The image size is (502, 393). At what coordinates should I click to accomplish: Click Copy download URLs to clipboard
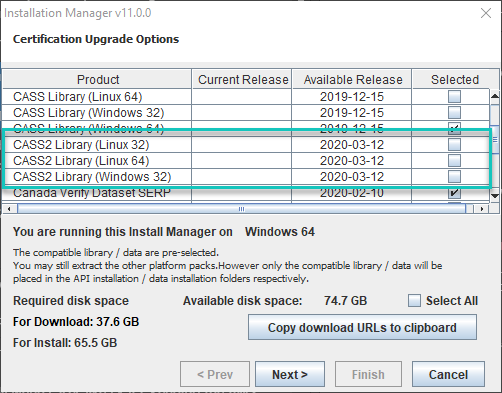point(362,327)
